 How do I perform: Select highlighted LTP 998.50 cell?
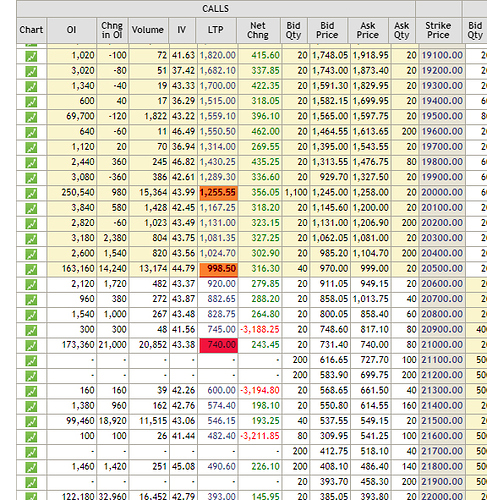218,269
